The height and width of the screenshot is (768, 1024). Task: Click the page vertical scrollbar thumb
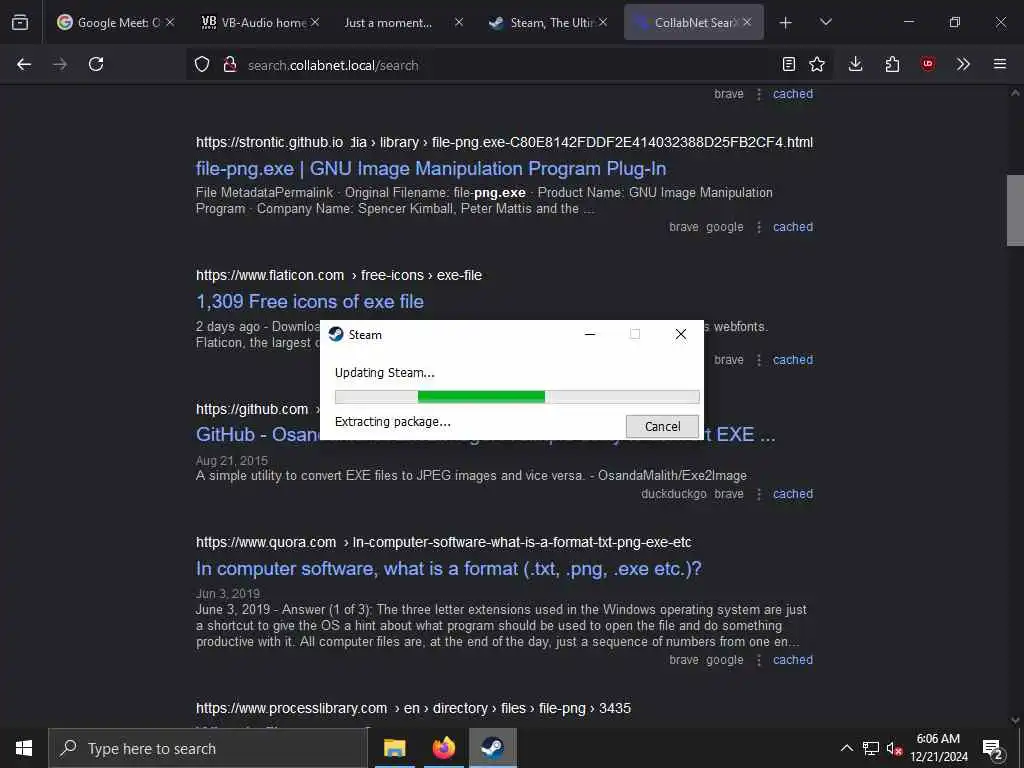tap(1015, 210)
